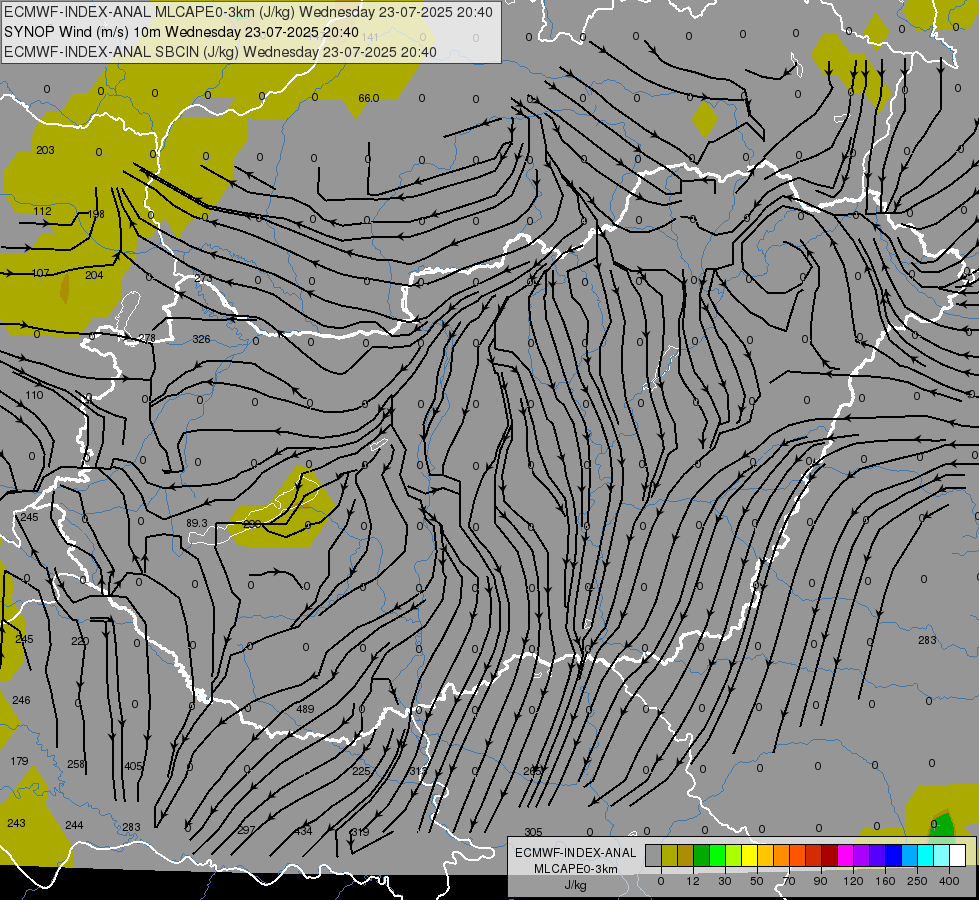Viewport: 979px width, 900px height.
Task: Click the map value '66.0'
Action: (x=368, y=98)
